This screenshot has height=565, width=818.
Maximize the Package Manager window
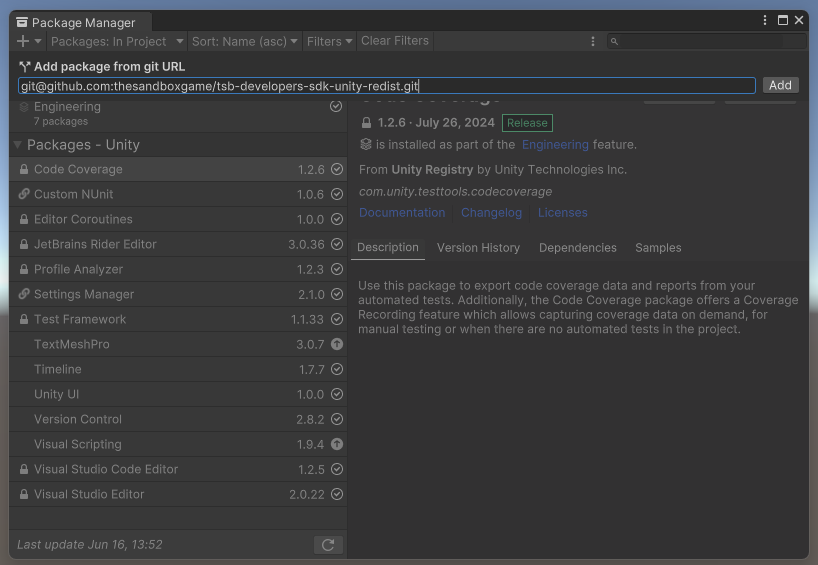(783, 20)
